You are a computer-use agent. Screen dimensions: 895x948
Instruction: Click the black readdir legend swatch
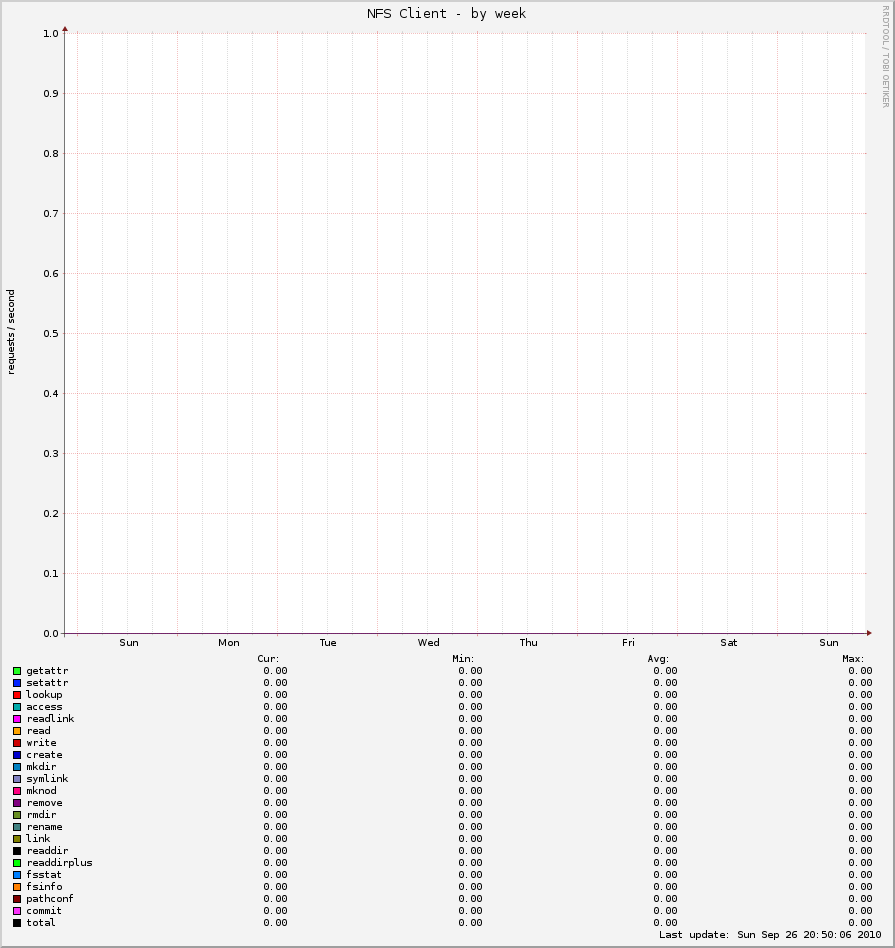click(x=17, y=851)
